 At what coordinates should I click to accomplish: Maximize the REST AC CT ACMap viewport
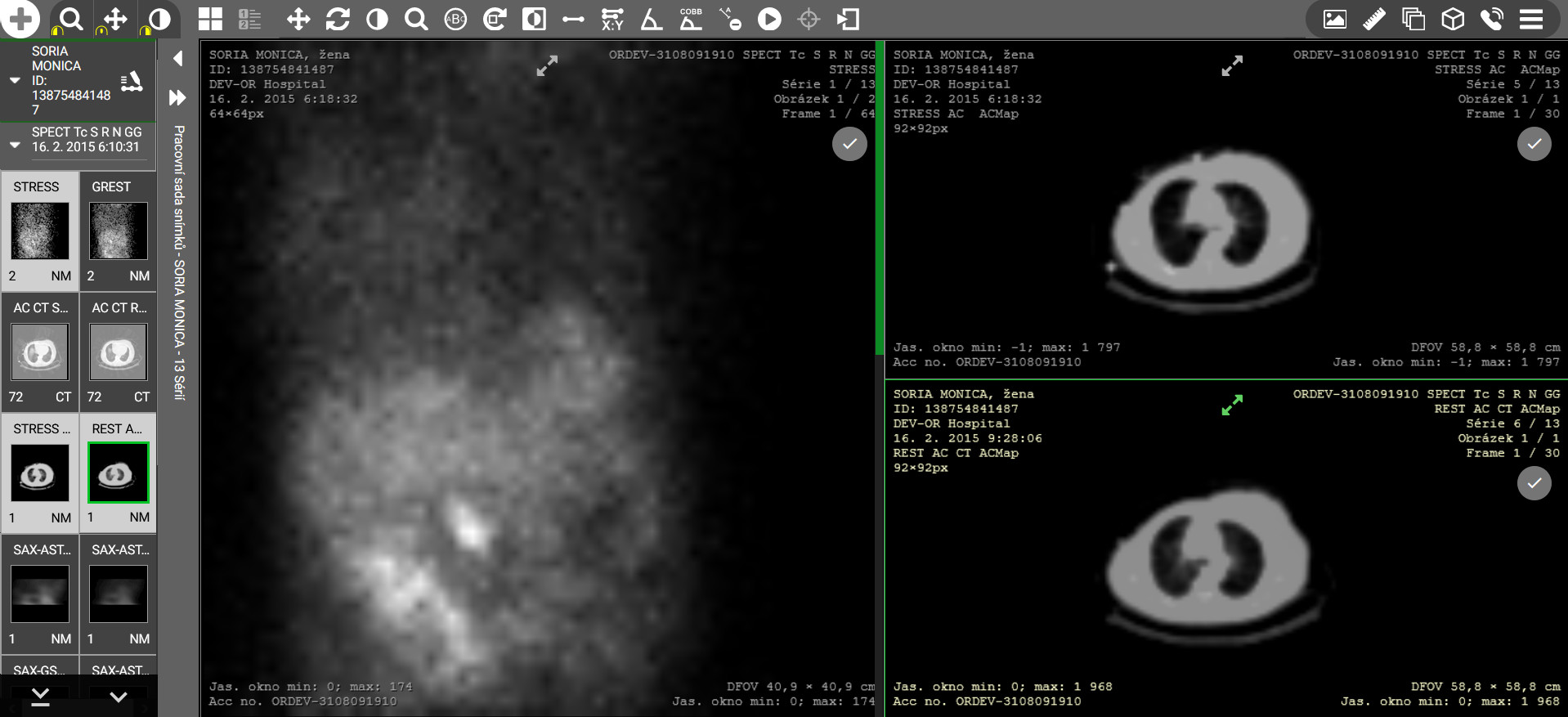(1232, 405)
